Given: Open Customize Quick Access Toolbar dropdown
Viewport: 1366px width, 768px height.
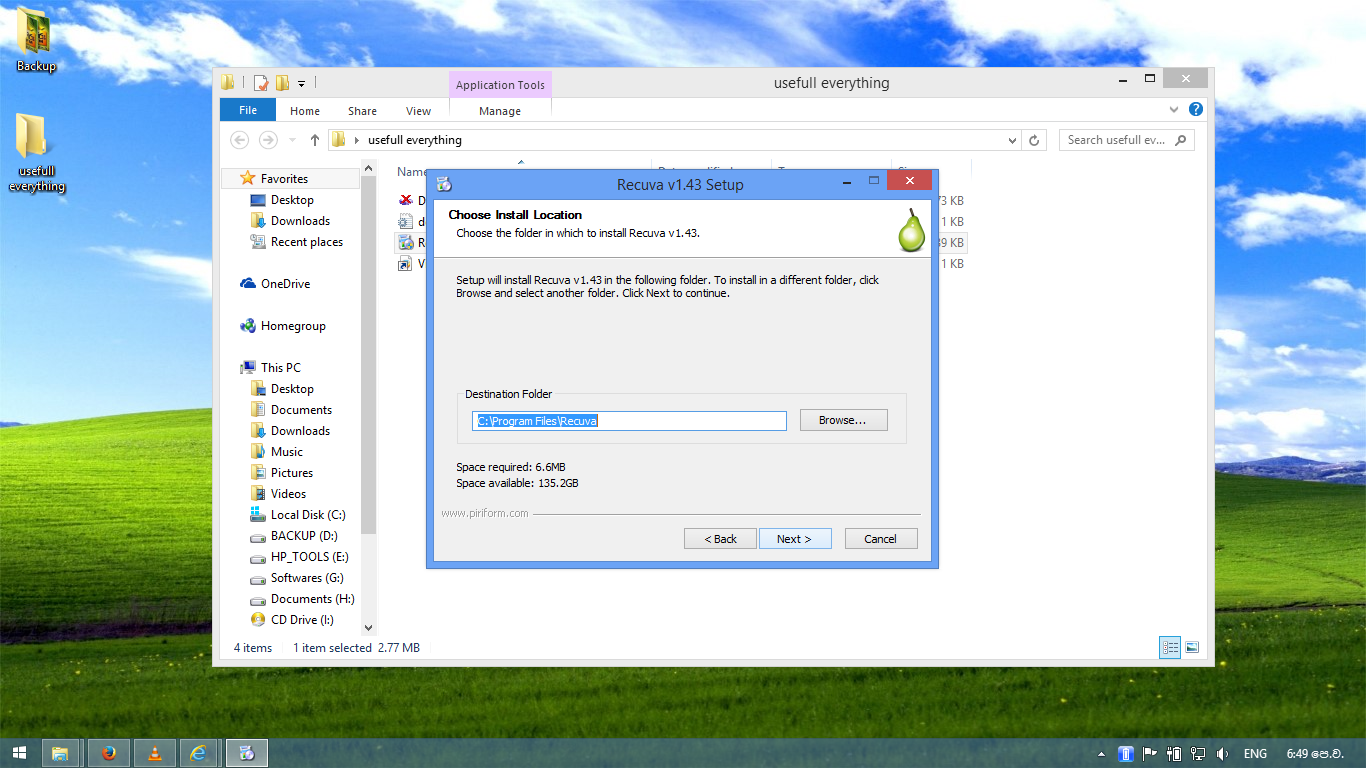Looking at the screenshot, I should [301, 83].
